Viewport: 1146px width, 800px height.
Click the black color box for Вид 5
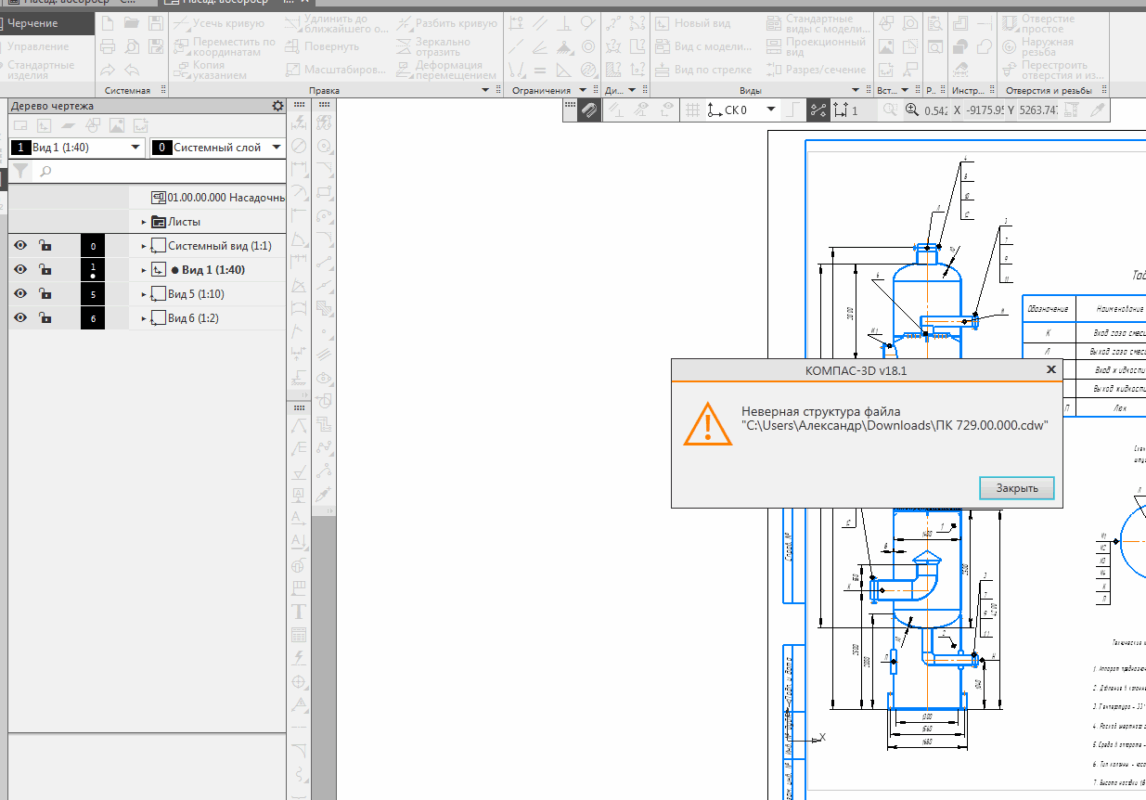93,294
